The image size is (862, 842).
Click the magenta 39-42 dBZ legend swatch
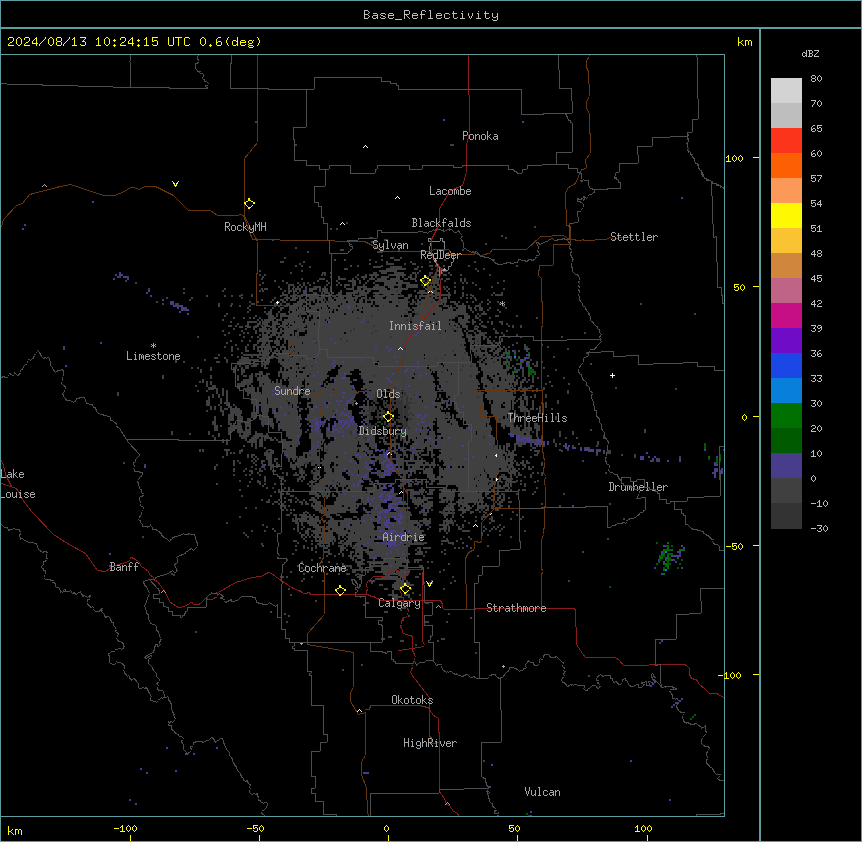[x=786, y=315]
